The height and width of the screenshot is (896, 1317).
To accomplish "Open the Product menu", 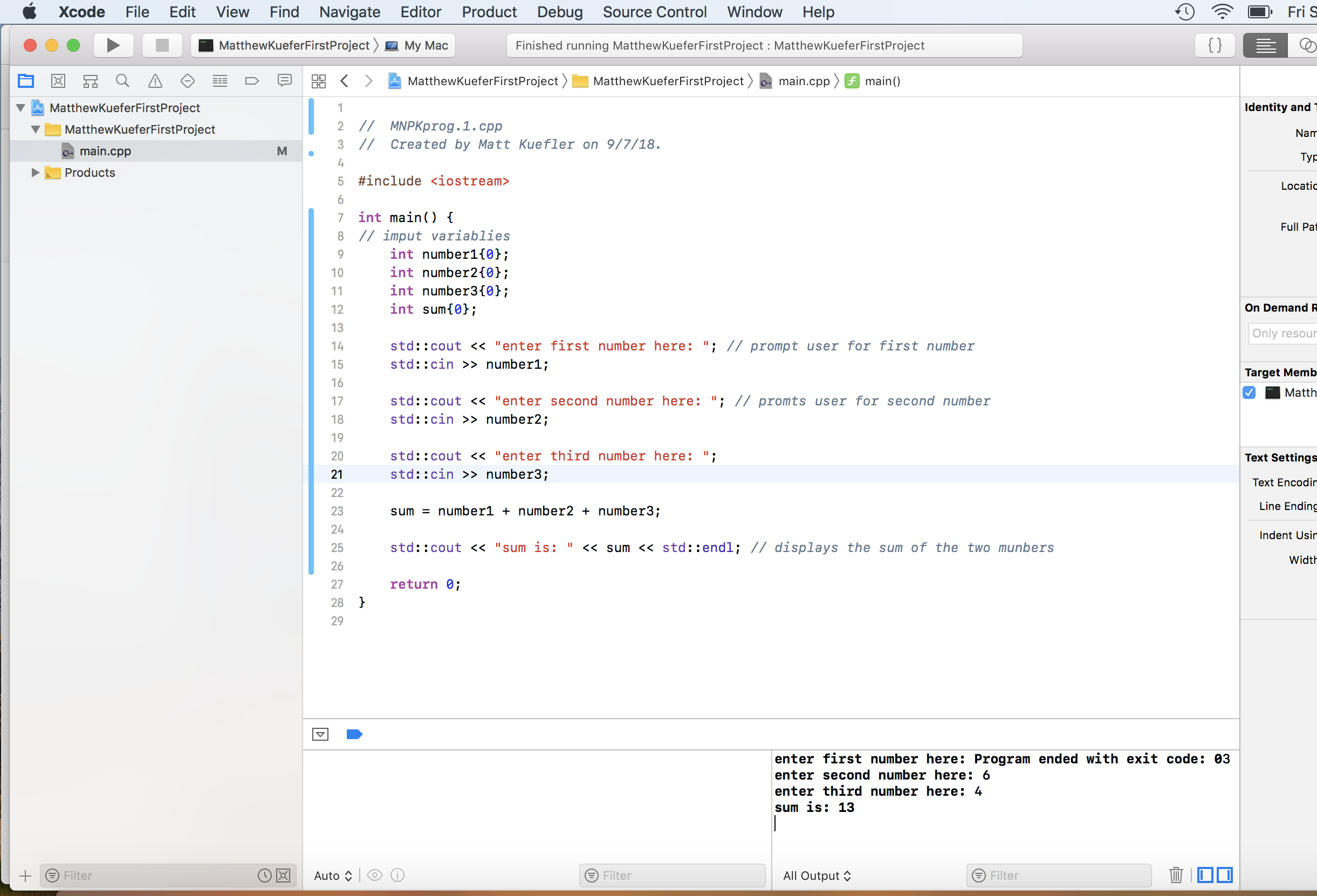I will pyautogui.click(x=489, y=12).
